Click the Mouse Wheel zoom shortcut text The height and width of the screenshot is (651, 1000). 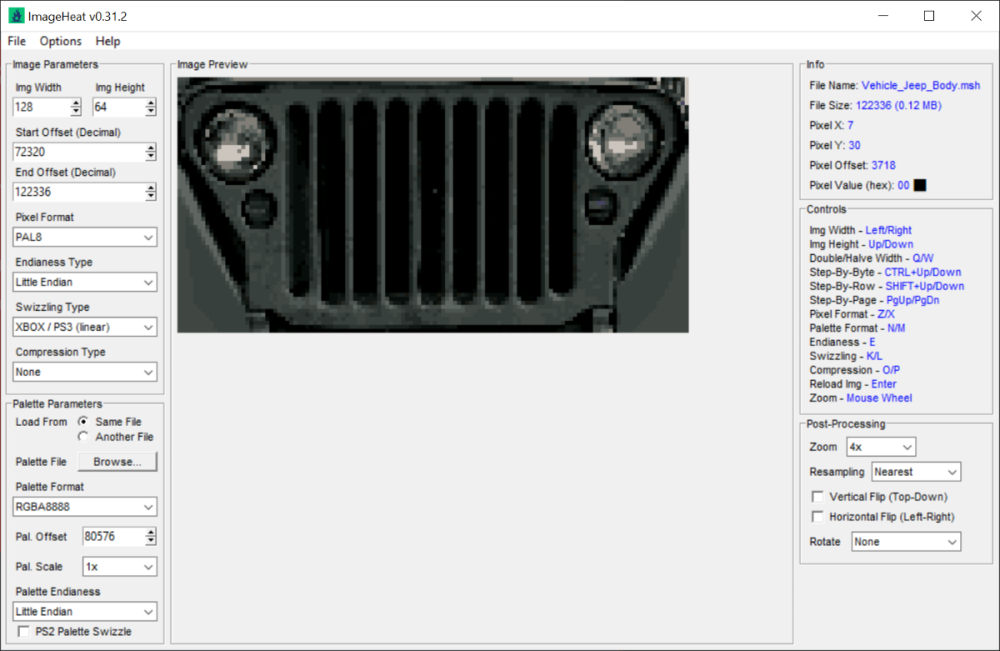point(879,398)
